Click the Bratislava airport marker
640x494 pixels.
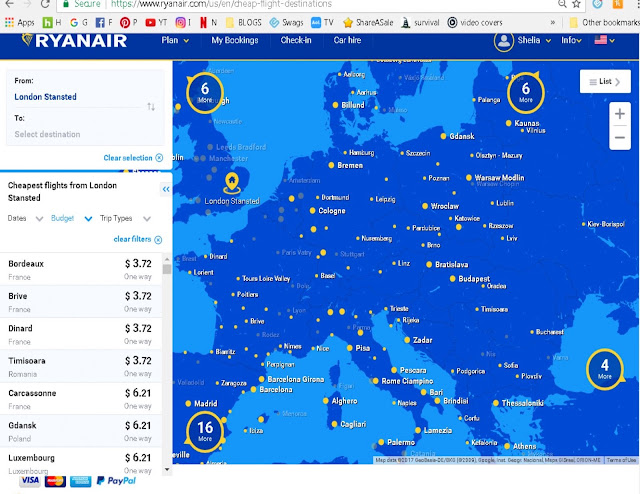(x=429, y=265)
